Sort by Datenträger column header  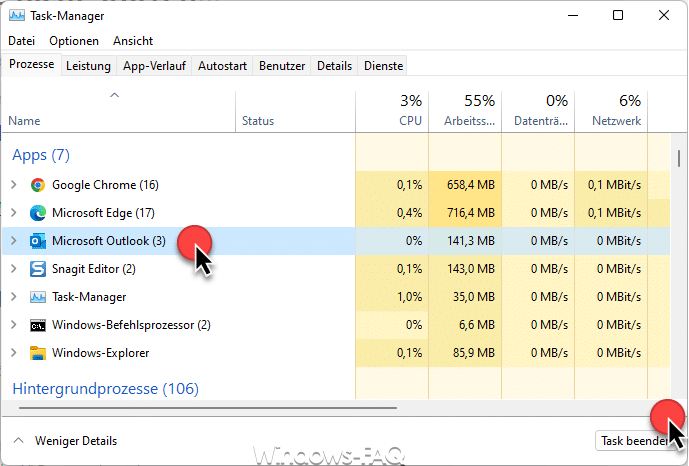coord(538,112)
